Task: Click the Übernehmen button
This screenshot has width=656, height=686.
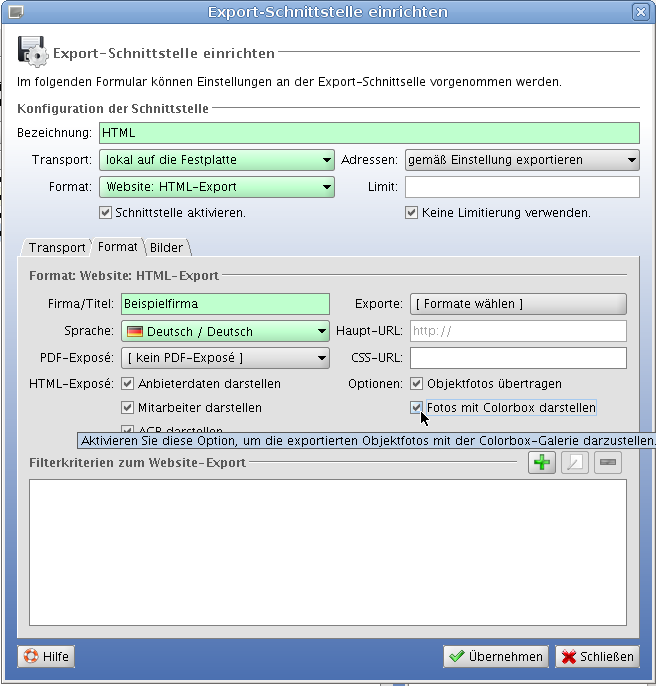Action: coord(496,657)
